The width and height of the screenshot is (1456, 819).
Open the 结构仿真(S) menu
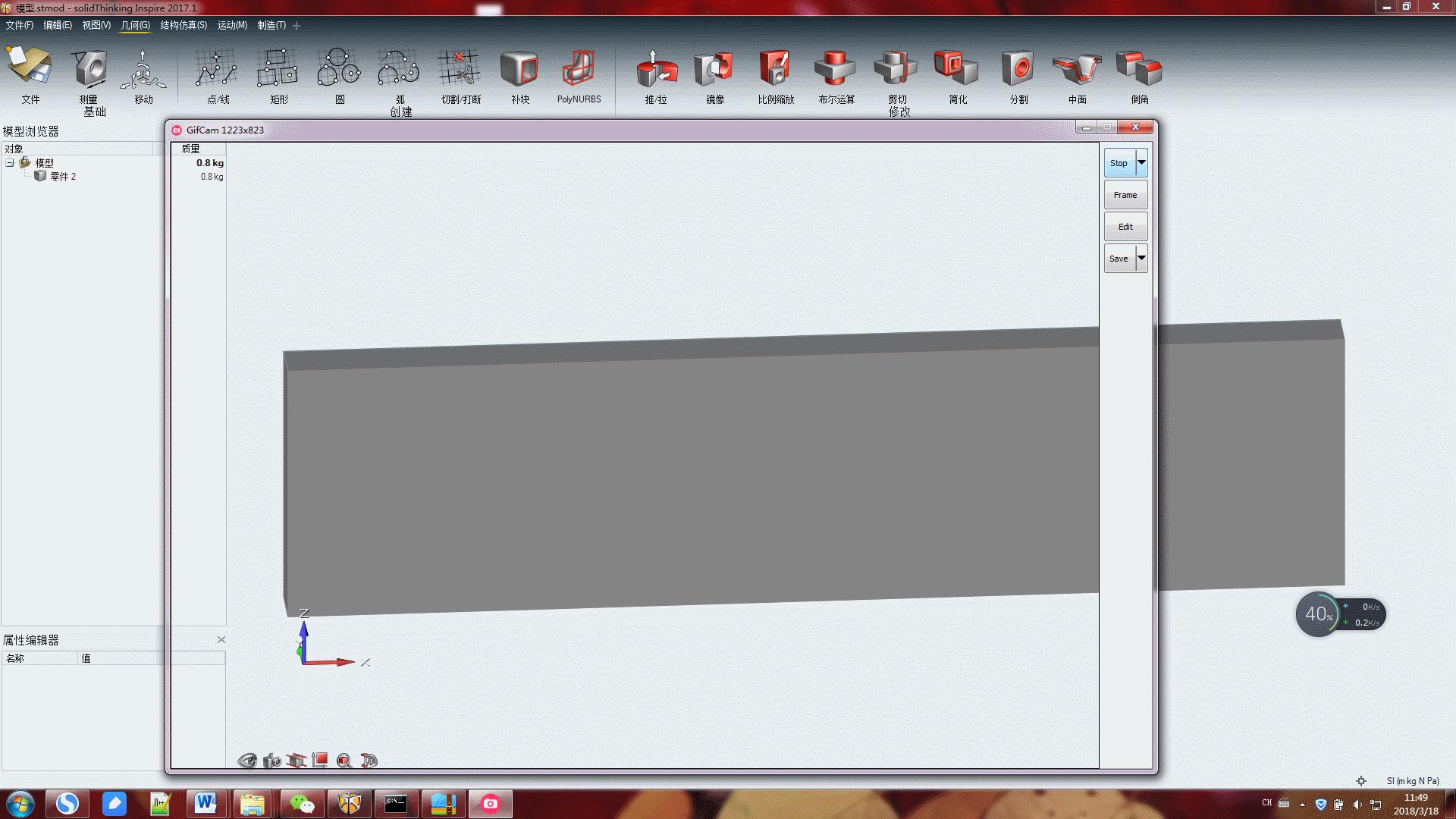pyautogui.click(x=183, y=25)
